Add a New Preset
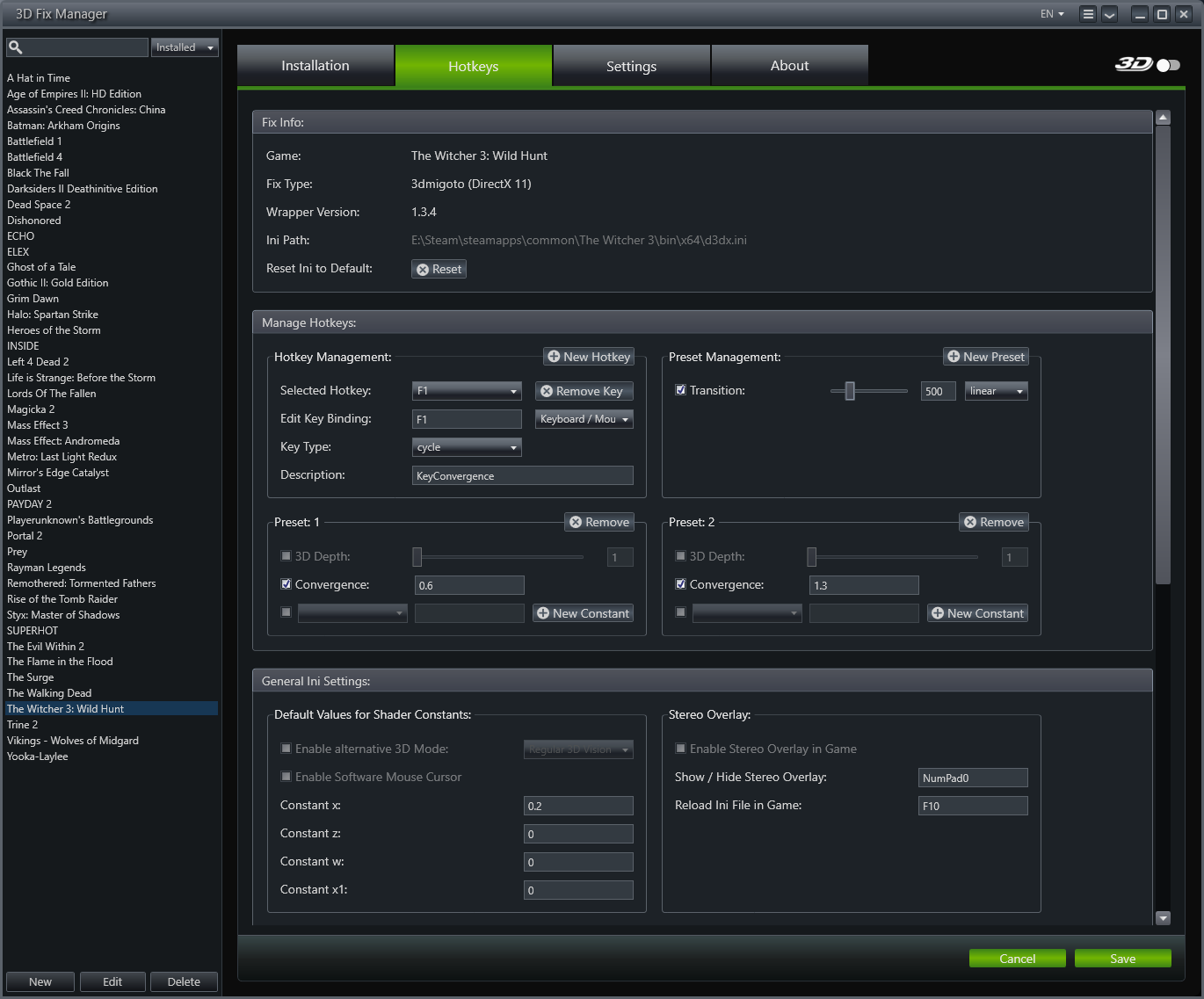The width and height of the screenshot is (1204, 999). (986, 357)
